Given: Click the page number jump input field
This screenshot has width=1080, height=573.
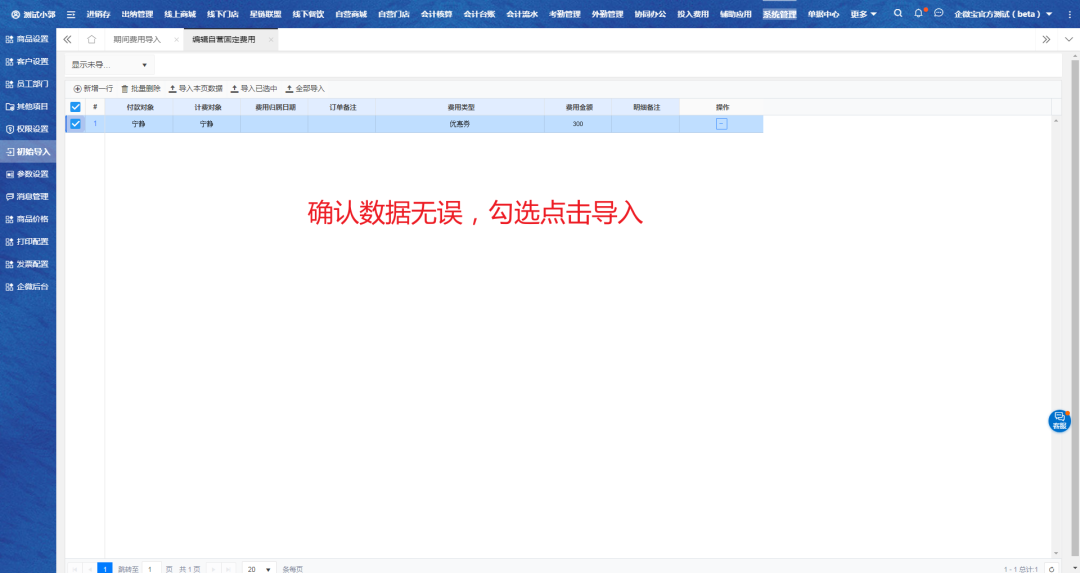Looking at the screenshot, I should coord(151,568).
